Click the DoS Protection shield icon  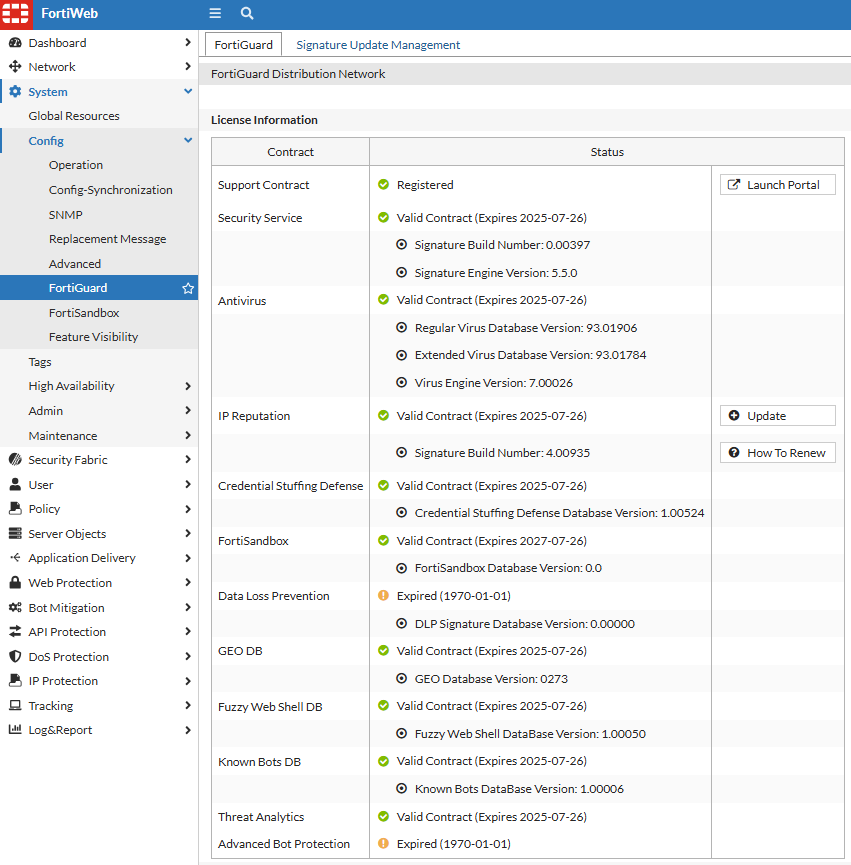[15, 656]
